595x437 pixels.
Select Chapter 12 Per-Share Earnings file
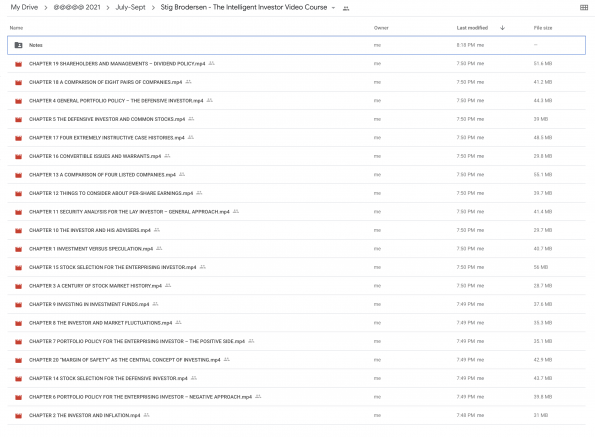coord(111,193)
